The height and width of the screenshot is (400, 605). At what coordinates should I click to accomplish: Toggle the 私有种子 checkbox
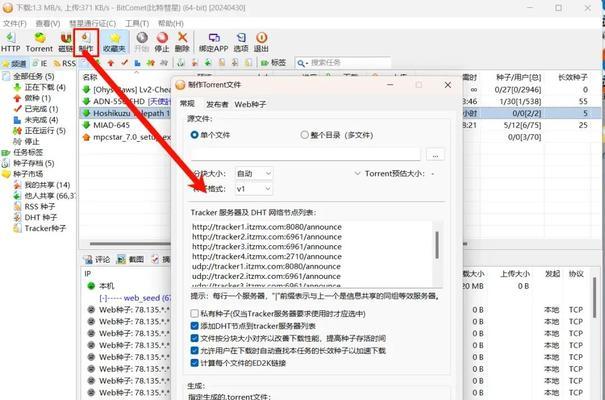point(194,313)
